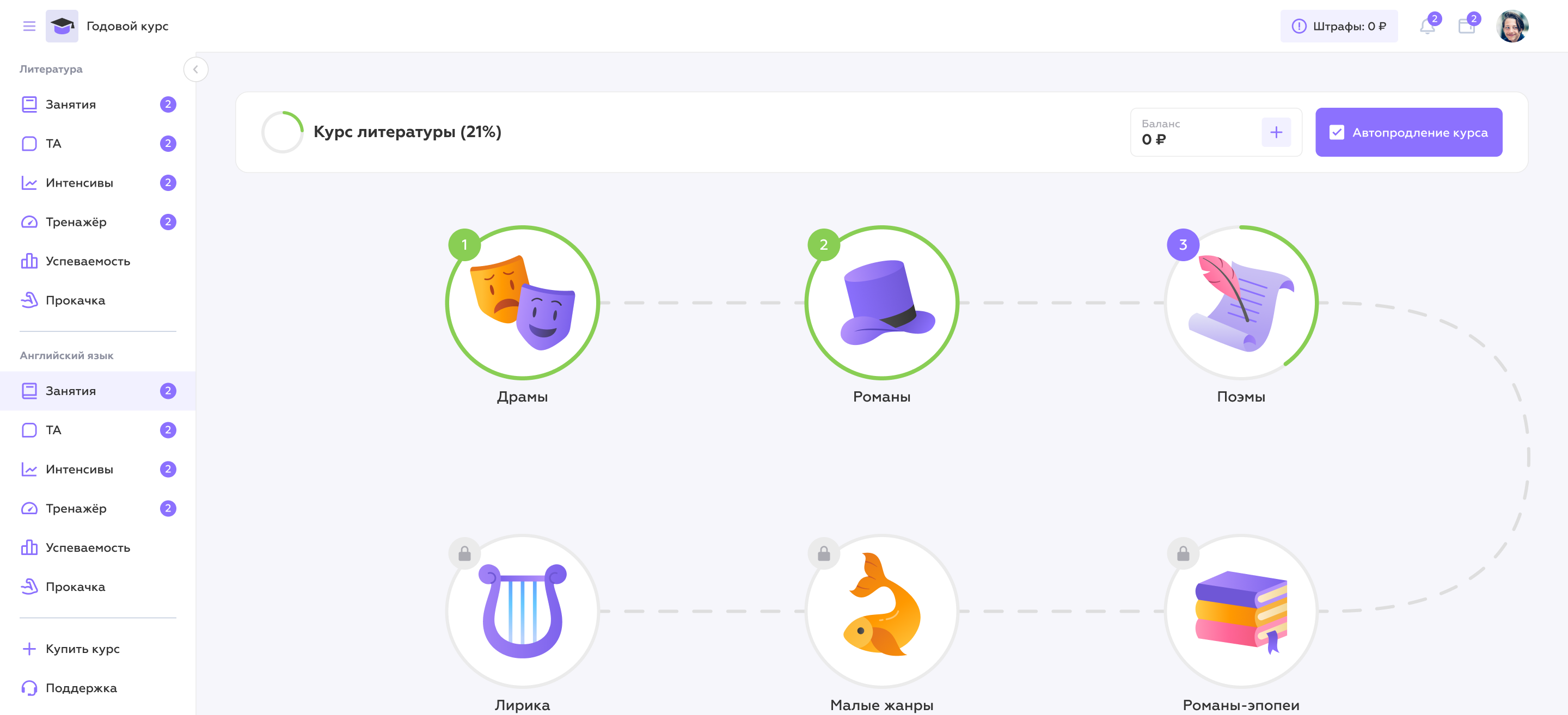
Task: Click the user profile avatar
Action: pyautogui.click(x=1512, y=26)
